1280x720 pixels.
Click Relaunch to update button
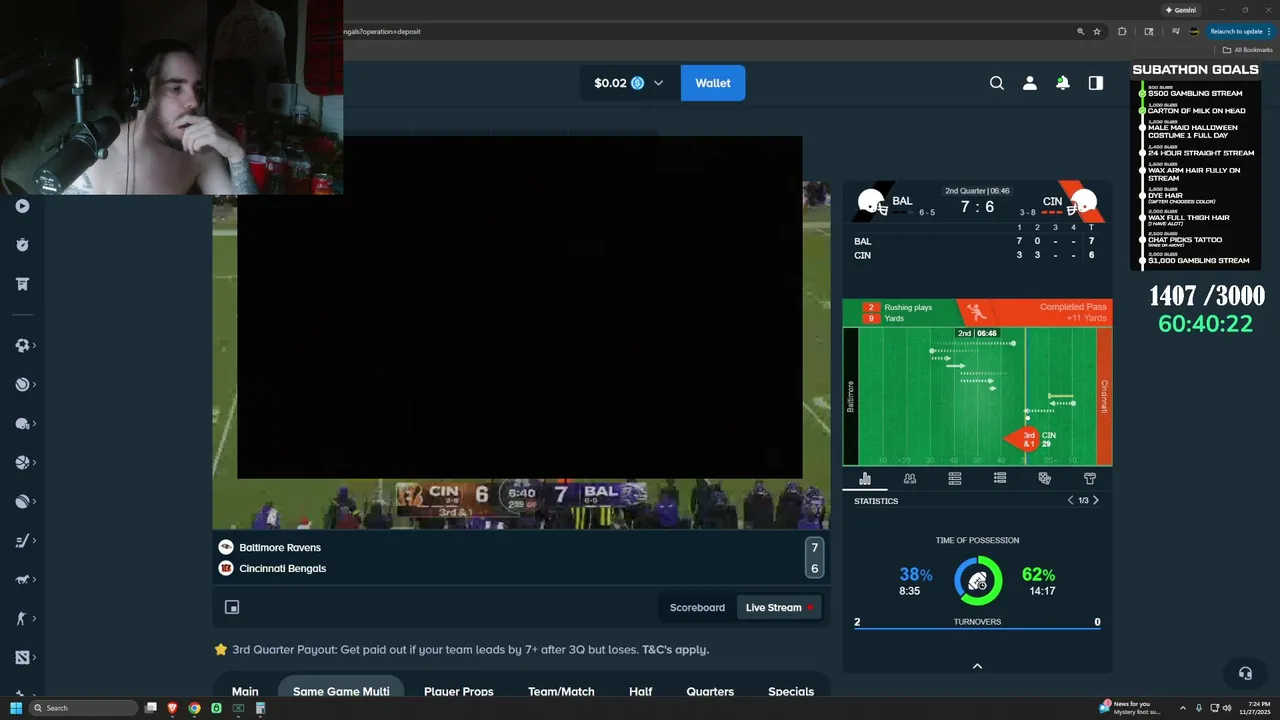1241,31
